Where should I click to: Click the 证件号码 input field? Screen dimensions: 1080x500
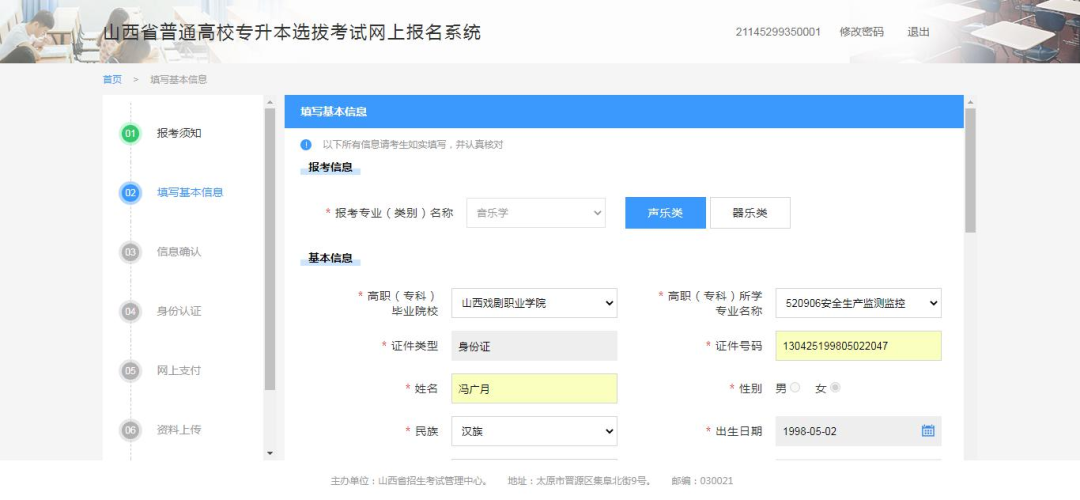(858, 346)
